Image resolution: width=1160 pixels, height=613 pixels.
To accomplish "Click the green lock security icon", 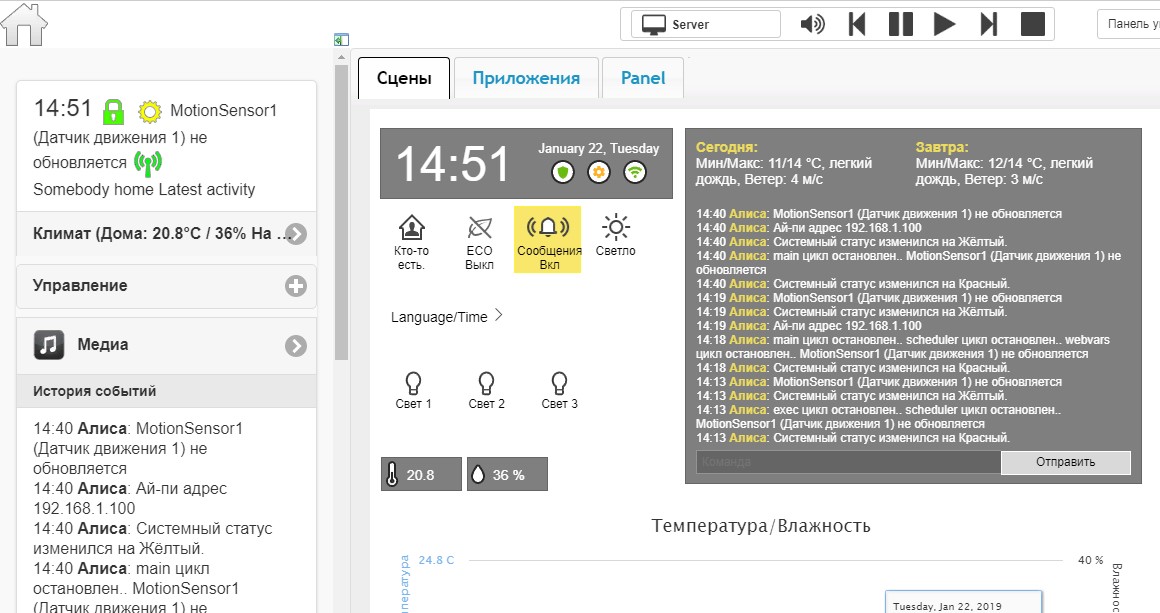I will [x=113, y=112].
